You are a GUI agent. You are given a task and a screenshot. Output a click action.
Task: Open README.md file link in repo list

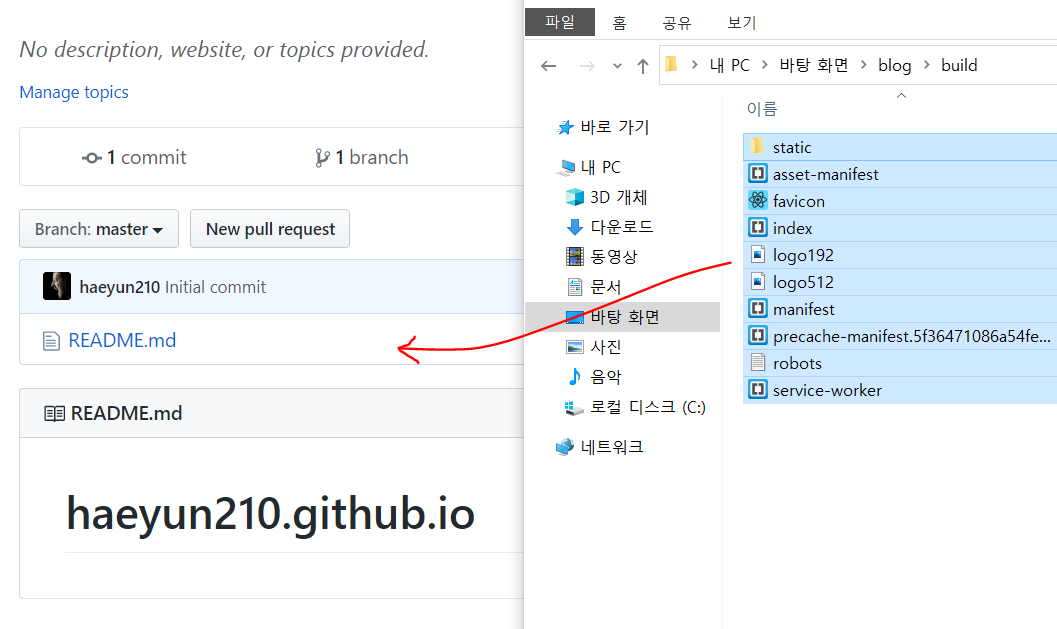point(122,340)
